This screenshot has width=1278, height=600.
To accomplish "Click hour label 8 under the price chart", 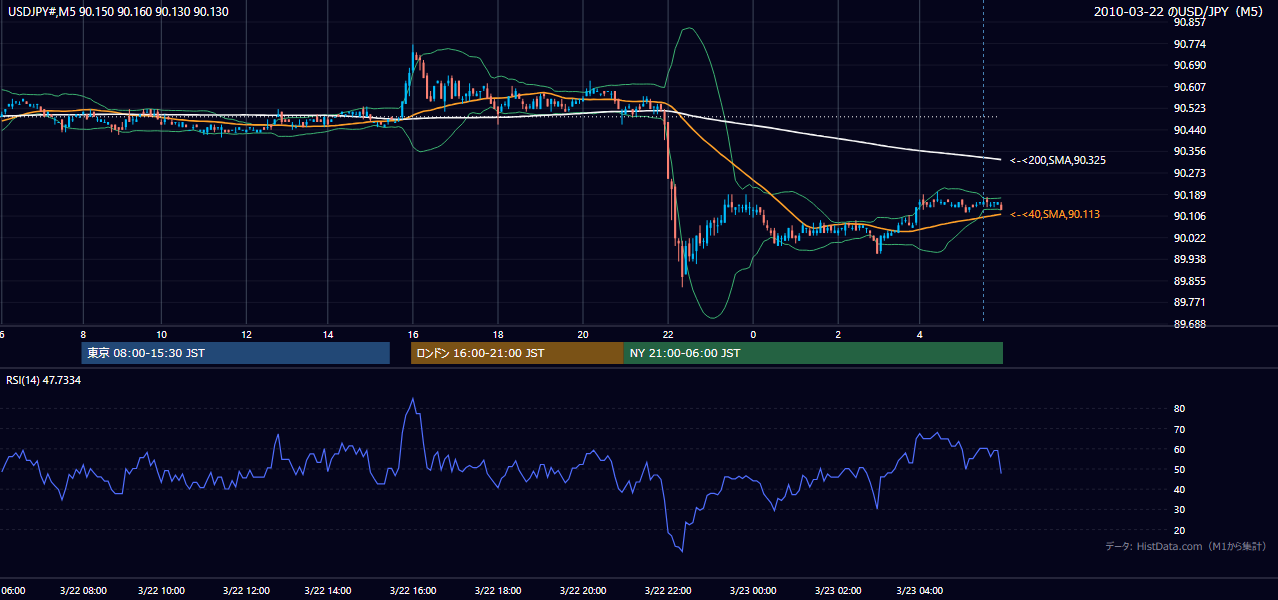I will [83, 334].
